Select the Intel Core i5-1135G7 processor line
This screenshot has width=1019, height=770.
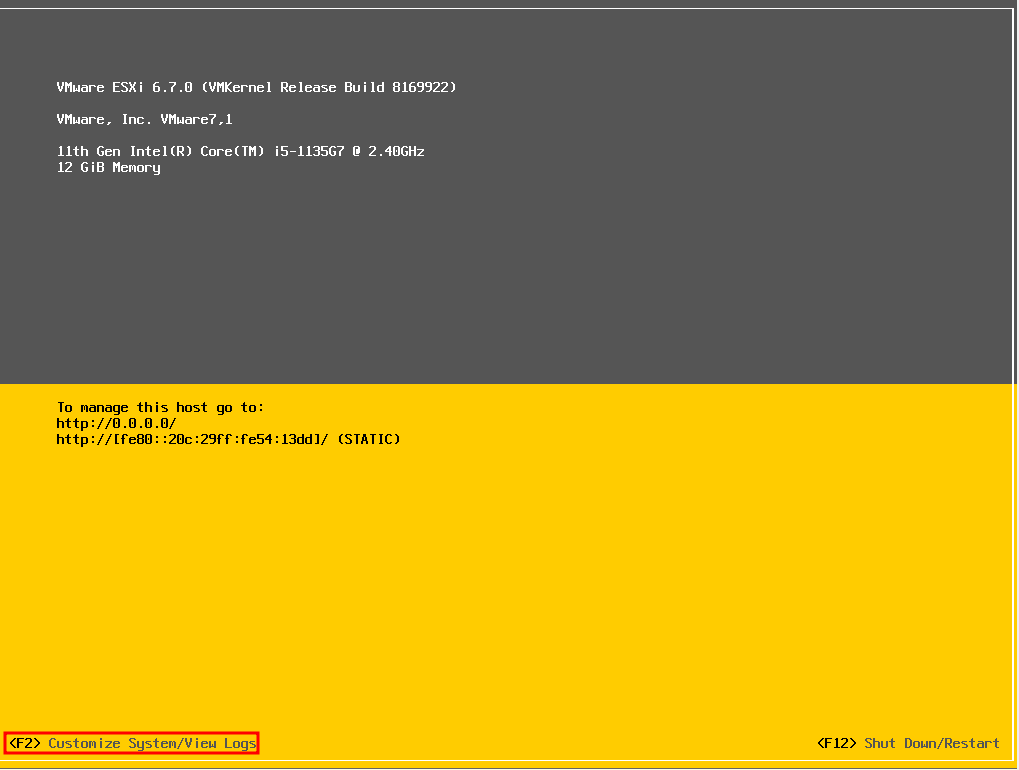[x=240, y=151]
